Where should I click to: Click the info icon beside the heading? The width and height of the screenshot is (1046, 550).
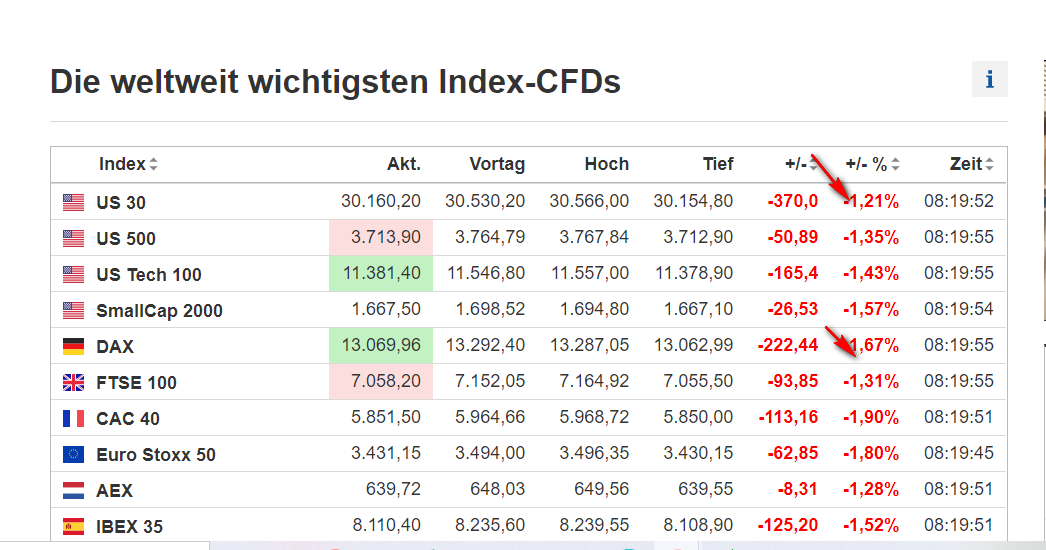pyautogui.click(x=989, y=79)
